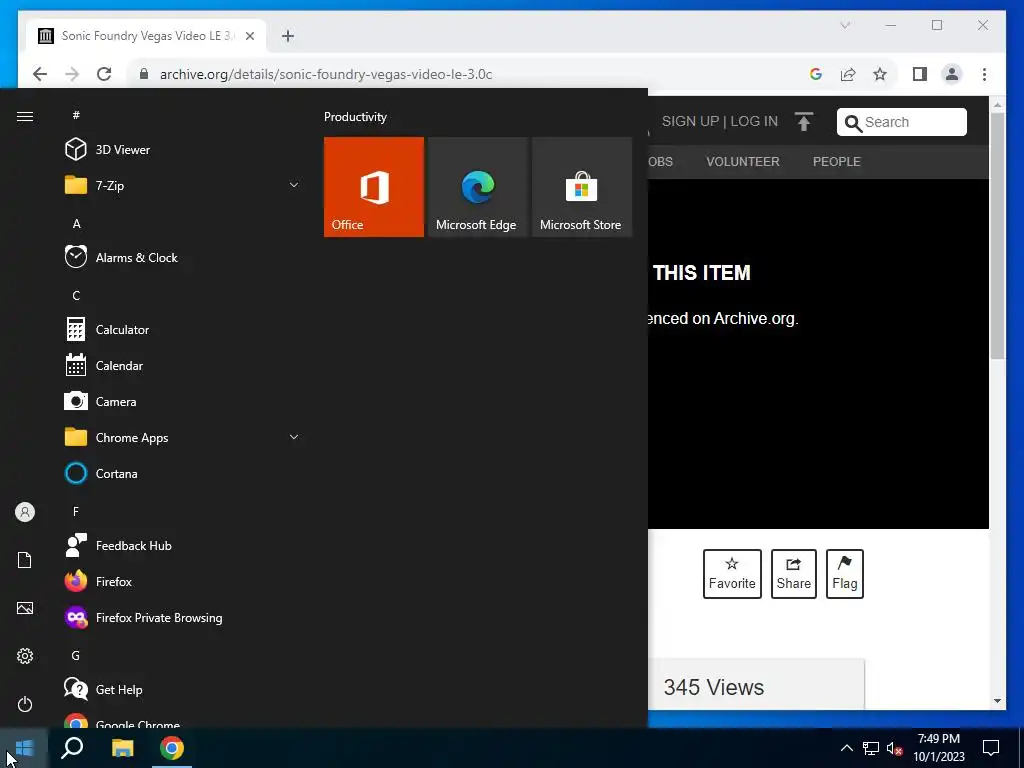Open Chrome profile avatar
The image size is (1024, 768).
[x=952, y=74]
